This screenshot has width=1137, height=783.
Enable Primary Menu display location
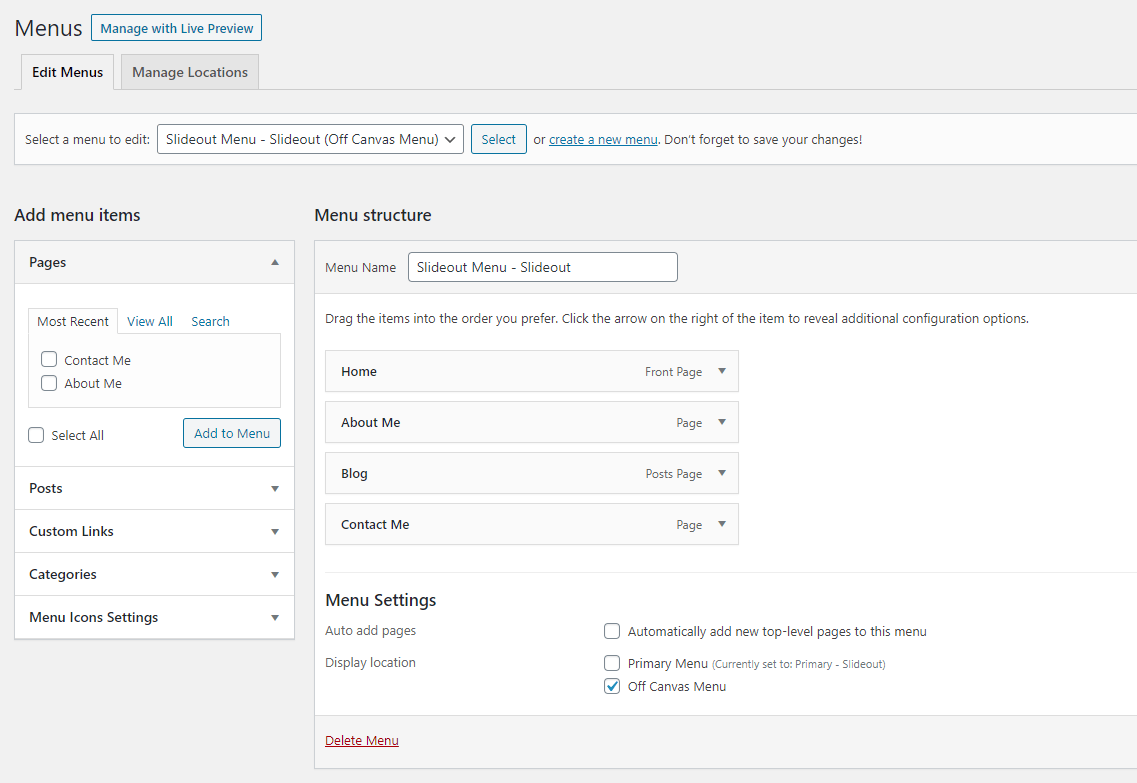(x=612, y=663)
